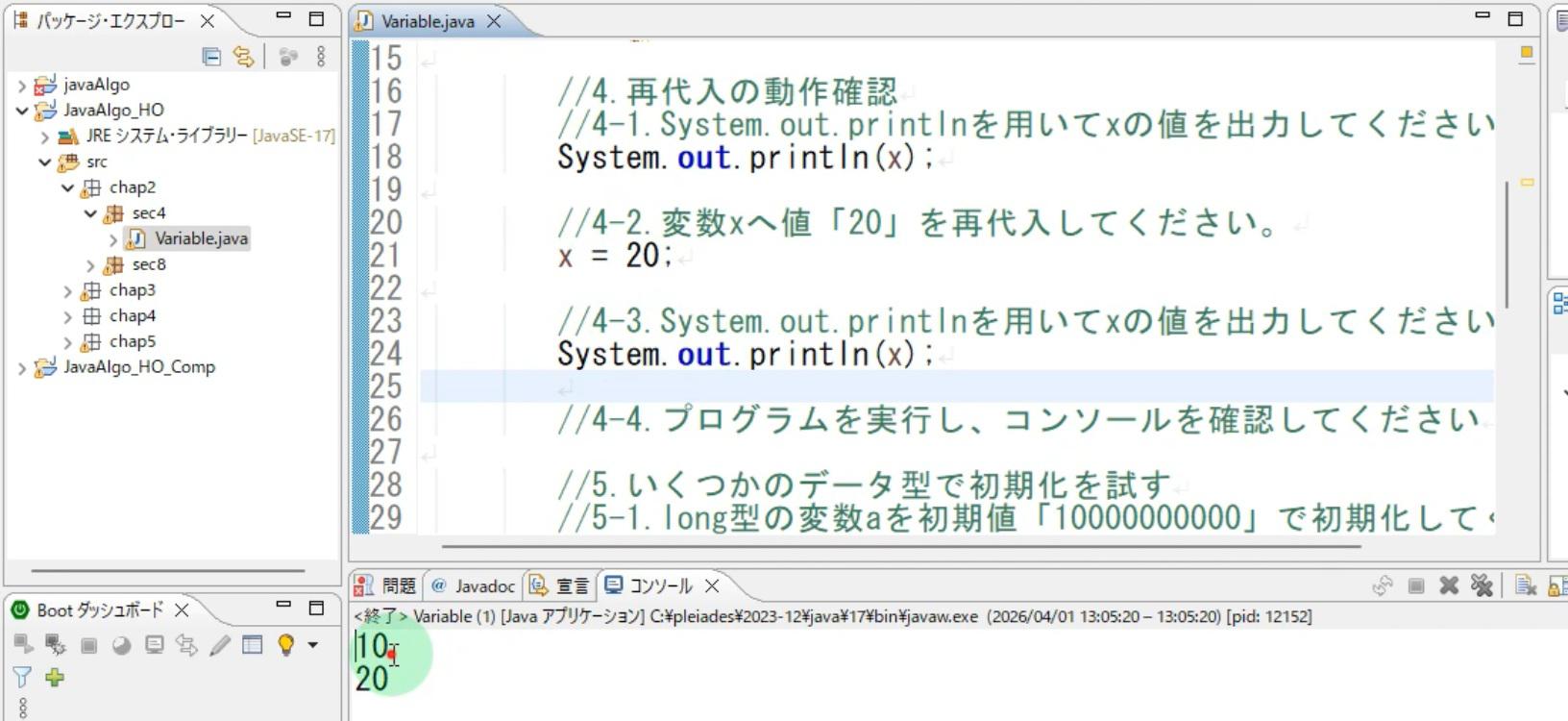Maximize the Package Explorer view
Viewport: 1568px width, 721px height.
316,18
